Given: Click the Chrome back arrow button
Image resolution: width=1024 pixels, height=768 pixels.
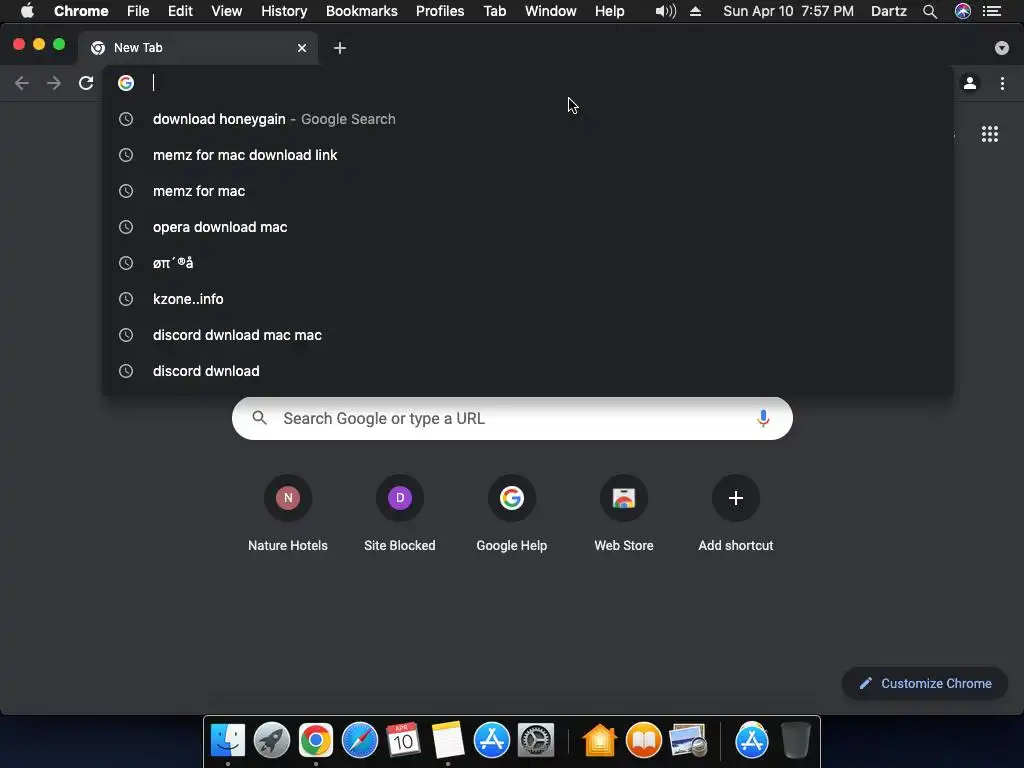Looking at the screenshot, I should click(22, 83).
